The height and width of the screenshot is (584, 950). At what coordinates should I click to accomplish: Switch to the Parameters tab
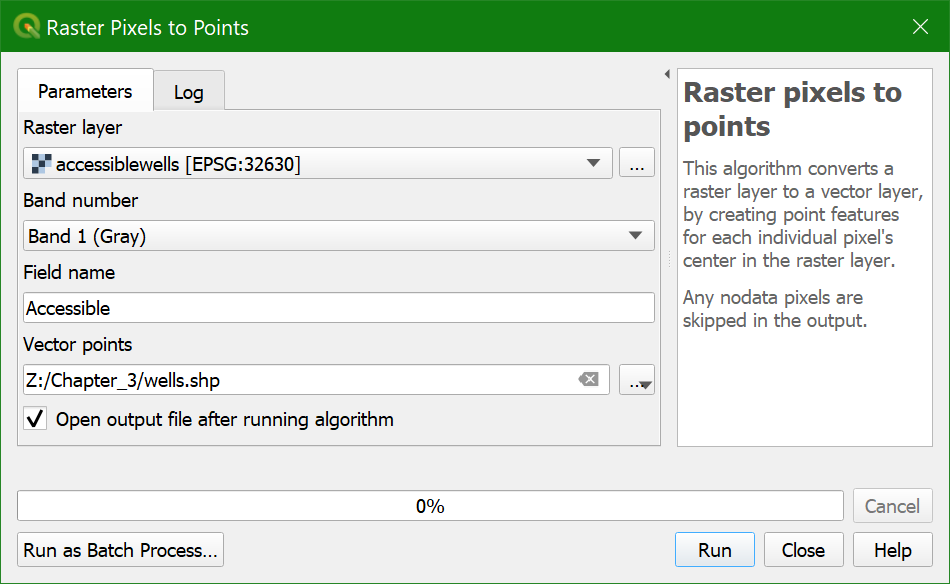pos(85,91)
